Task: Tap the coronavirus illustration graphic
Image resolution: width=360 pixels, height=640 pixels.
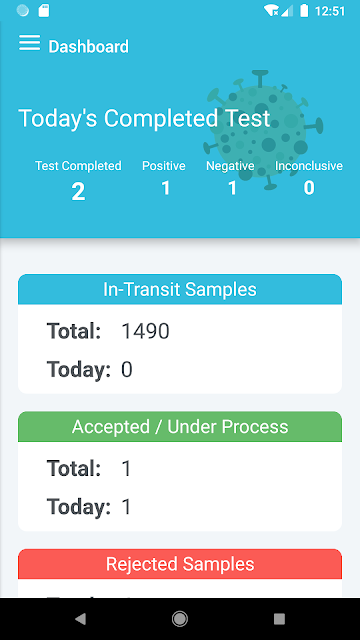Action: tap(263, 130)
